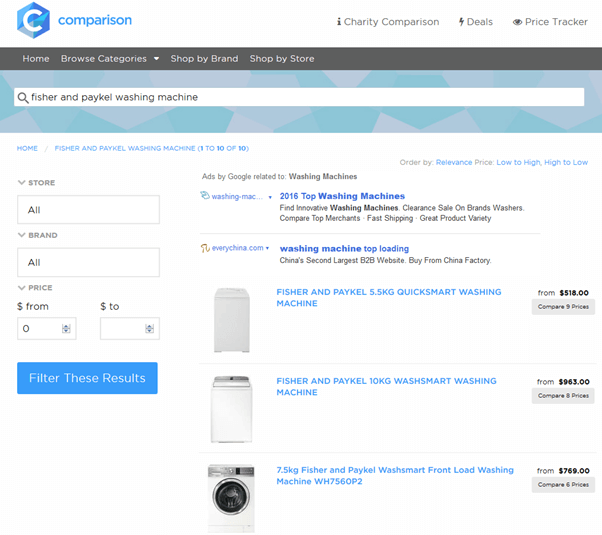This screenshot has width=602, height=535.
Task: Click the comparison site name text
Action: [x=95, y=20]
